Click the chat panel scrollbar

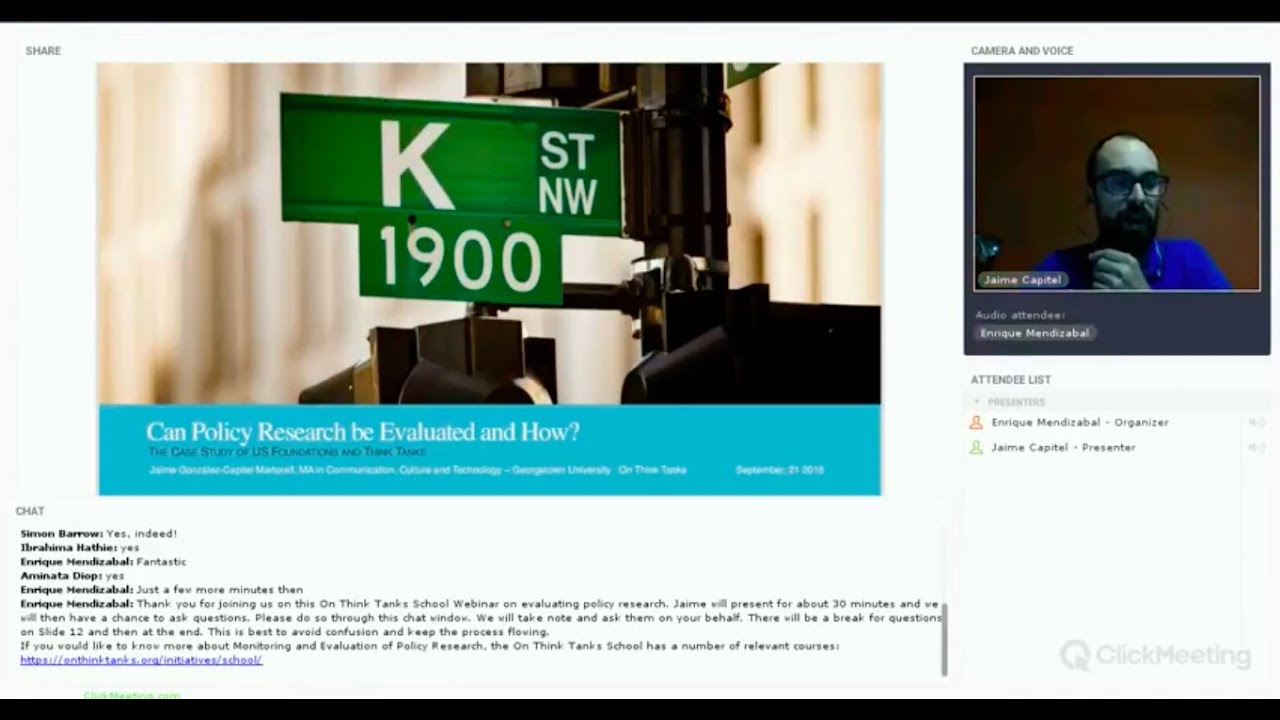[944, 639]
